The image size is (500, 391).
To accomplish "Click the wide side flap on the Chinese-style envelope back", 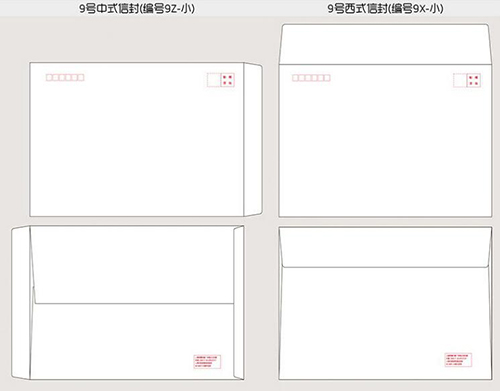I will pyautogui.click(x=21, y=303).
